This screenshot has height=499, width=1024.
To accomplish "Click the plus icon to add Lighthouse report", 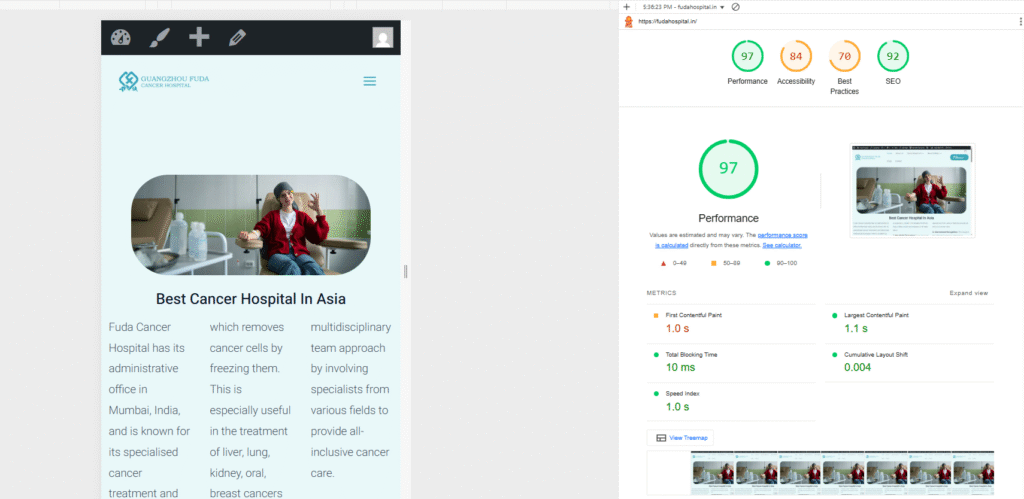I will coord(626,7).
